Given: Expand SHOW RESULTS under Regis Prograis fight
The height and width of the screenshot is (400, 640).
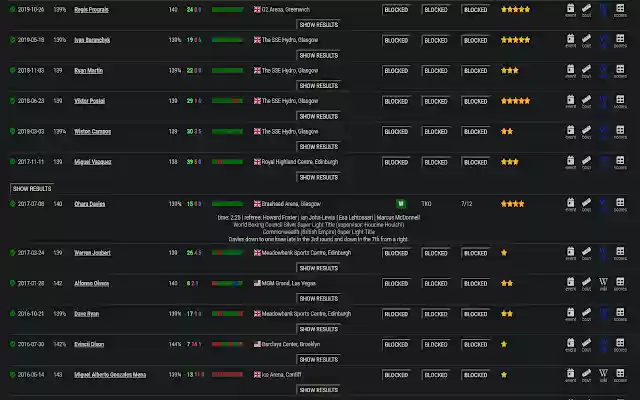Looking at the screenshot, I should click(318, 24).
